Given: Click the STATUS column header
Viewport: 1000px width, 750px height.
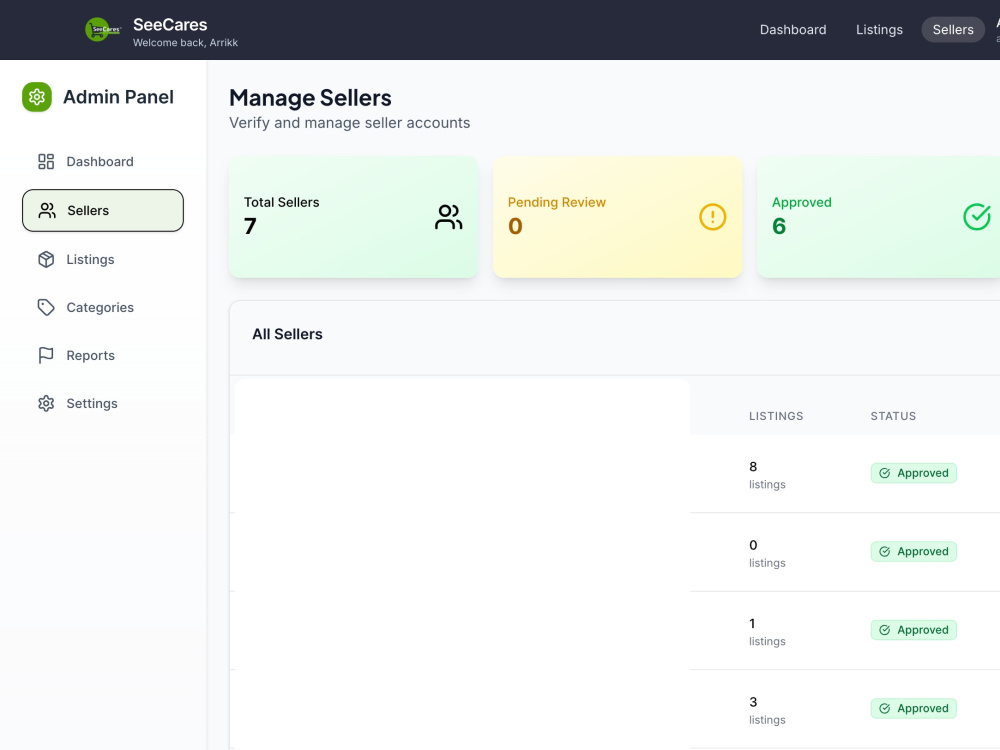Looking at the screenshot, I should pyautogui.click(x=893, y=416).
